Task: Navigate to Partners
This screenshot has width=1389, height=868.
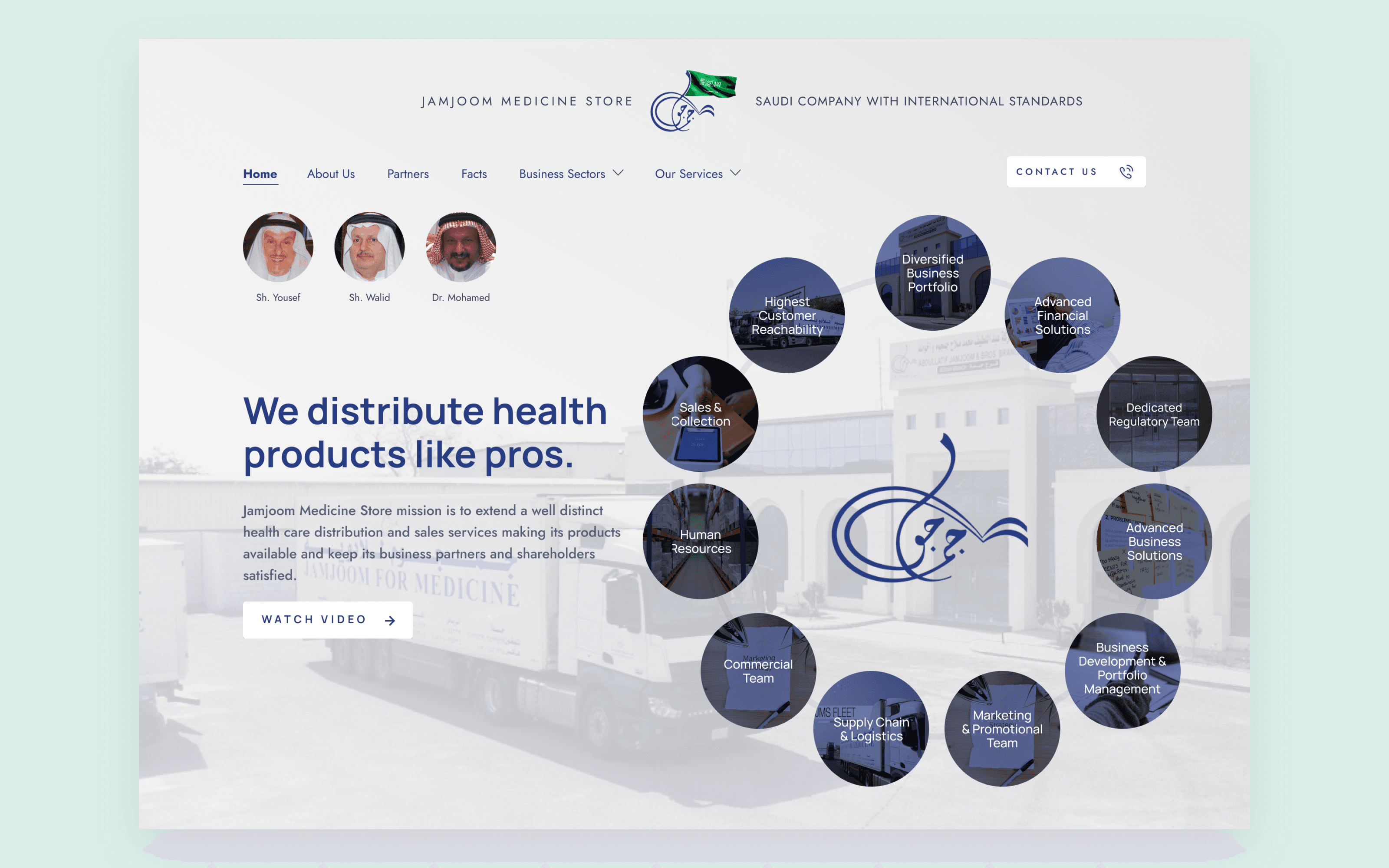Action: (408, 174)
